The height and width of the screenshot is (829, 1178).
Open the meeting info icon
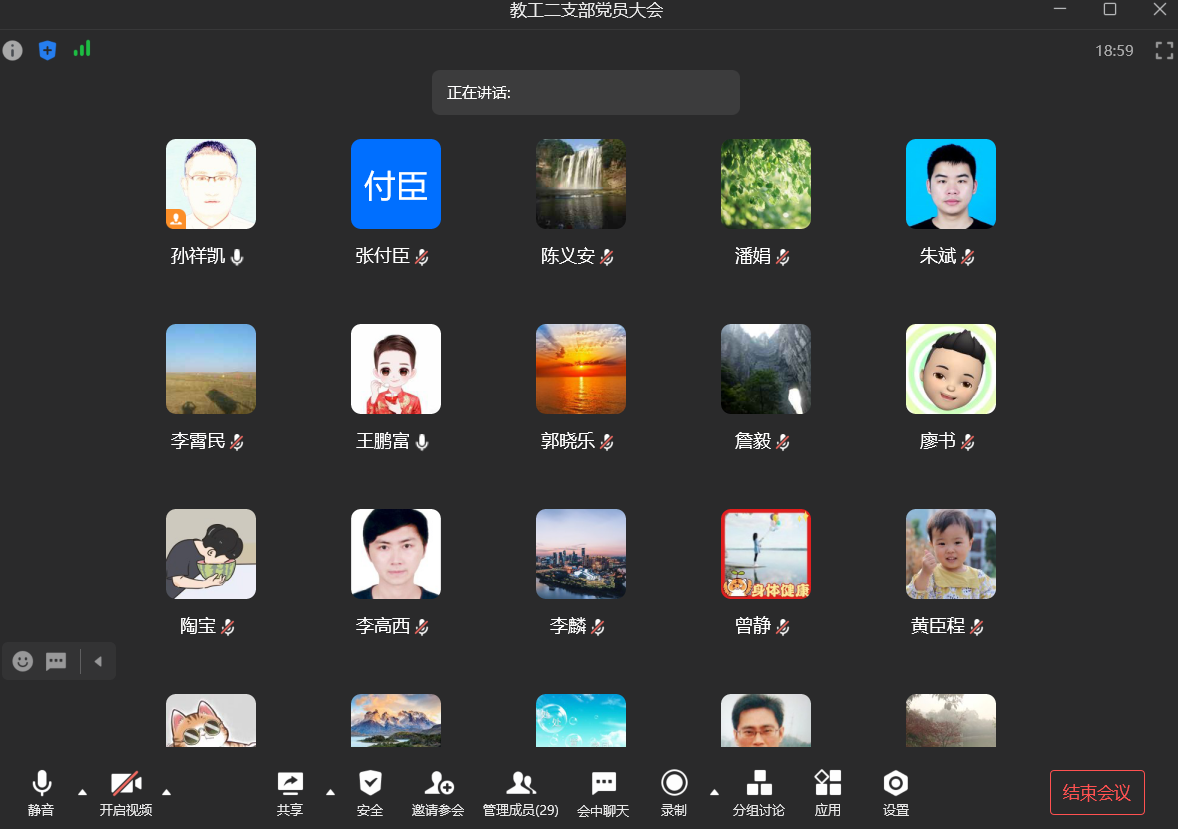click(x=12, y=50)
